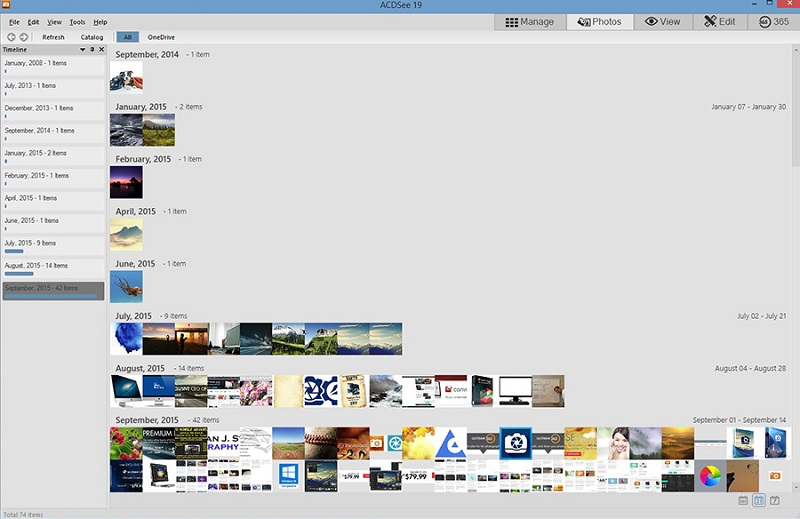
Task: Open the Timeline panel dropdown arrow
Action: click(x=82, y=50)
